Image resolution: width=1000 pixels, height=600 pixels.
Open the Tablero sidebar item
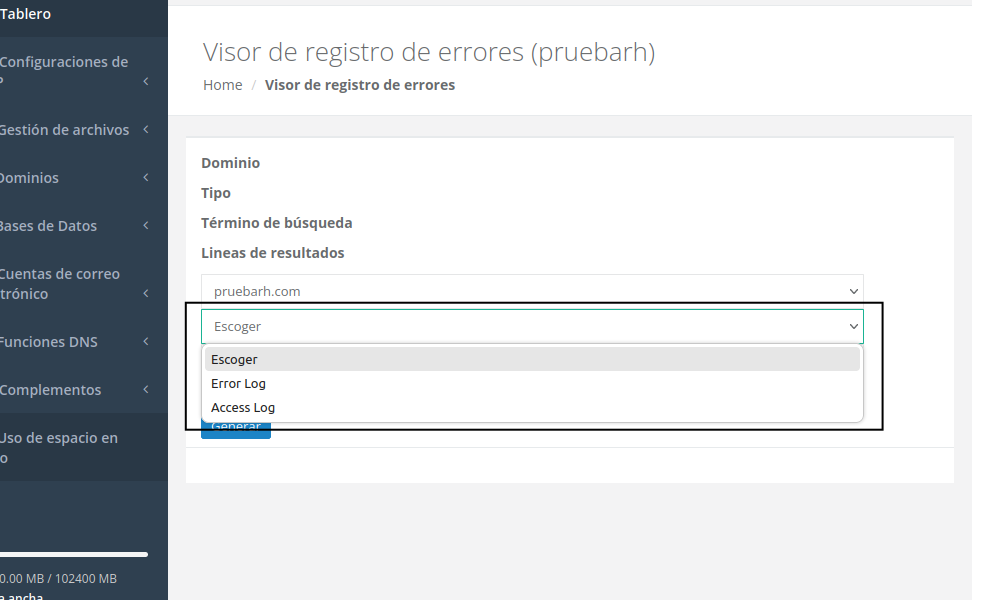pos(26,14)
